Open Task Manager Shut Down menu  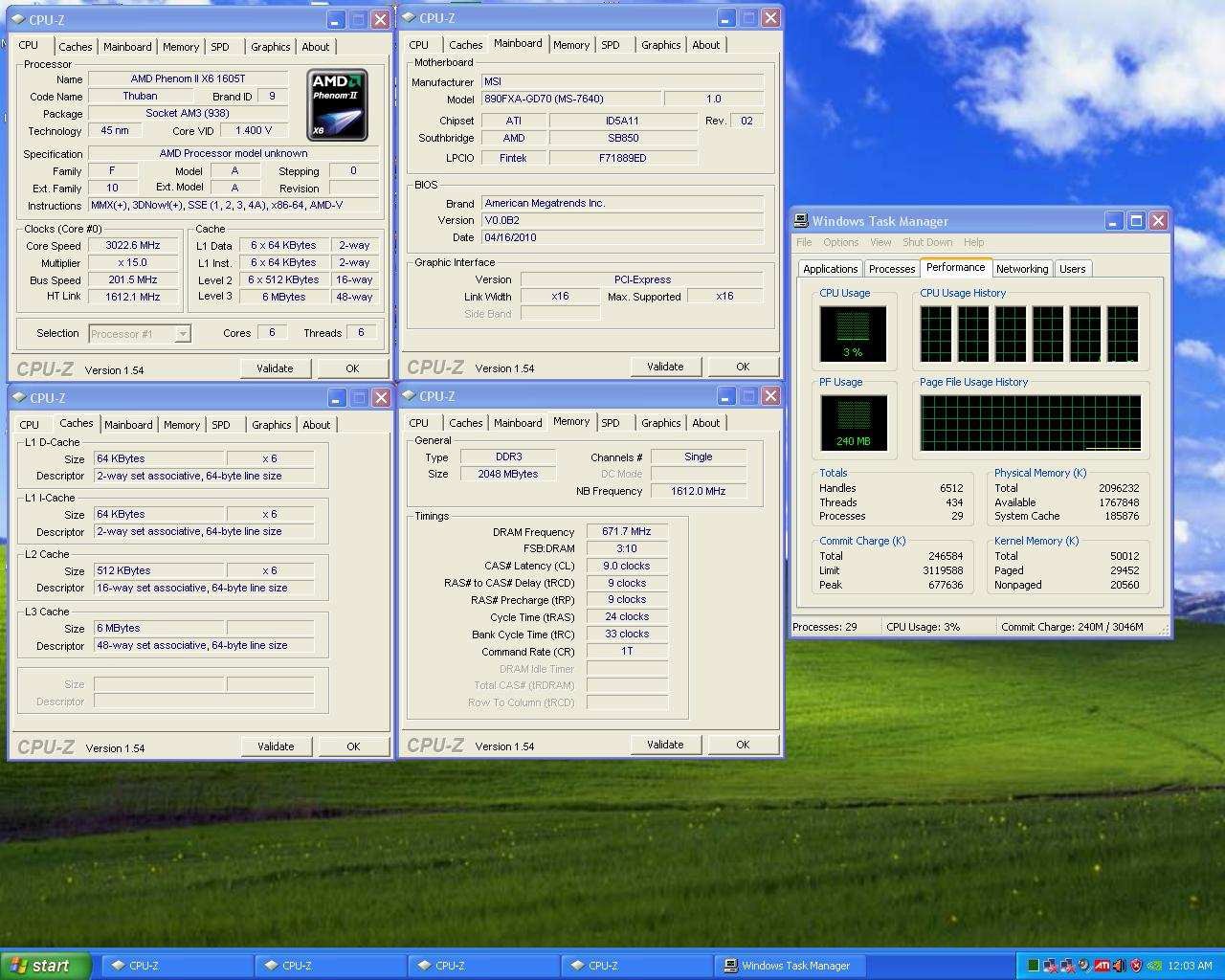pos(927,242)
